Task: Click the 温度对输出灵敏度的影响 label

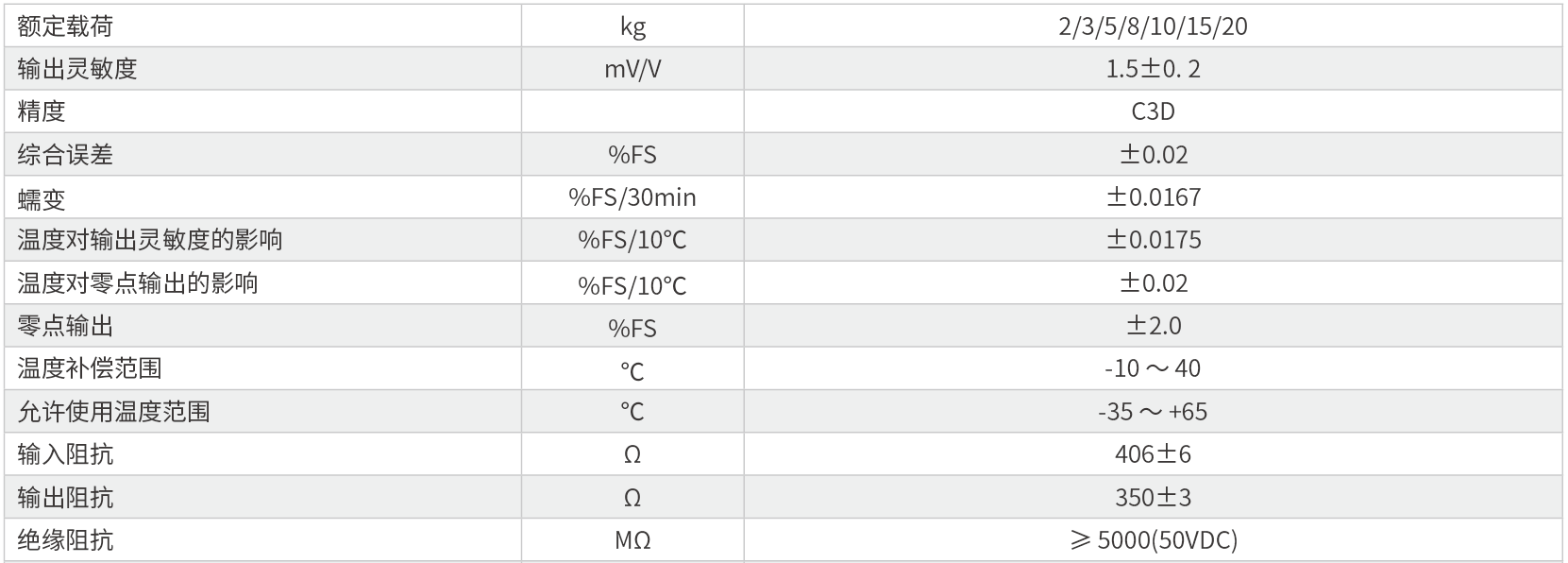Action: pyautogui.click(x=150, y=240)
